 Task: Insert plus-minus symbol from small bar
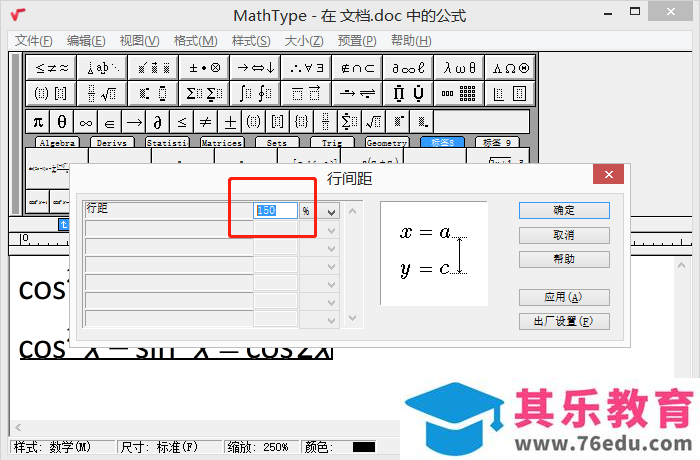(x=230, y=121)
